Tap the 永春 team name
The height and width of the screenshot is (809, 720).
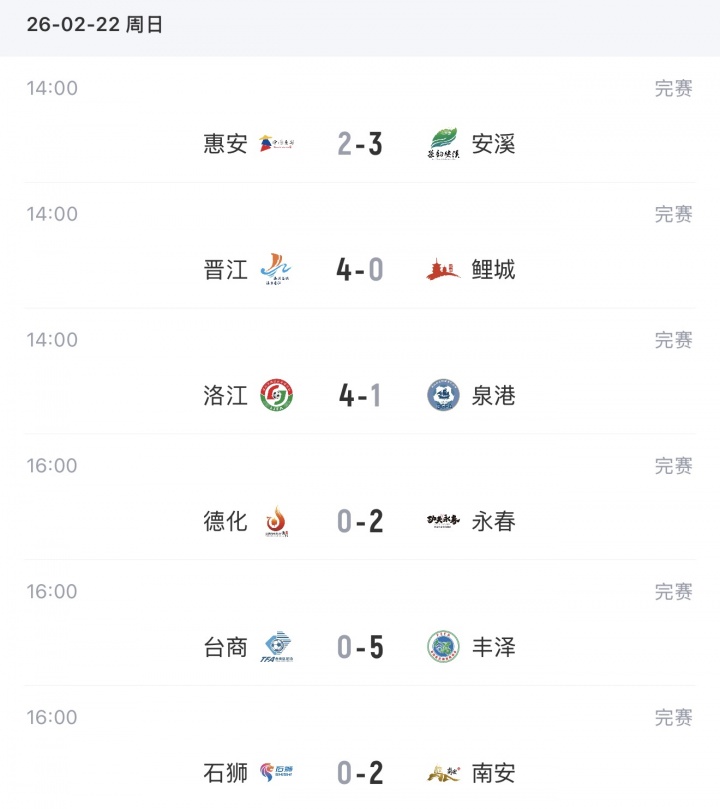tap(494, 521)
